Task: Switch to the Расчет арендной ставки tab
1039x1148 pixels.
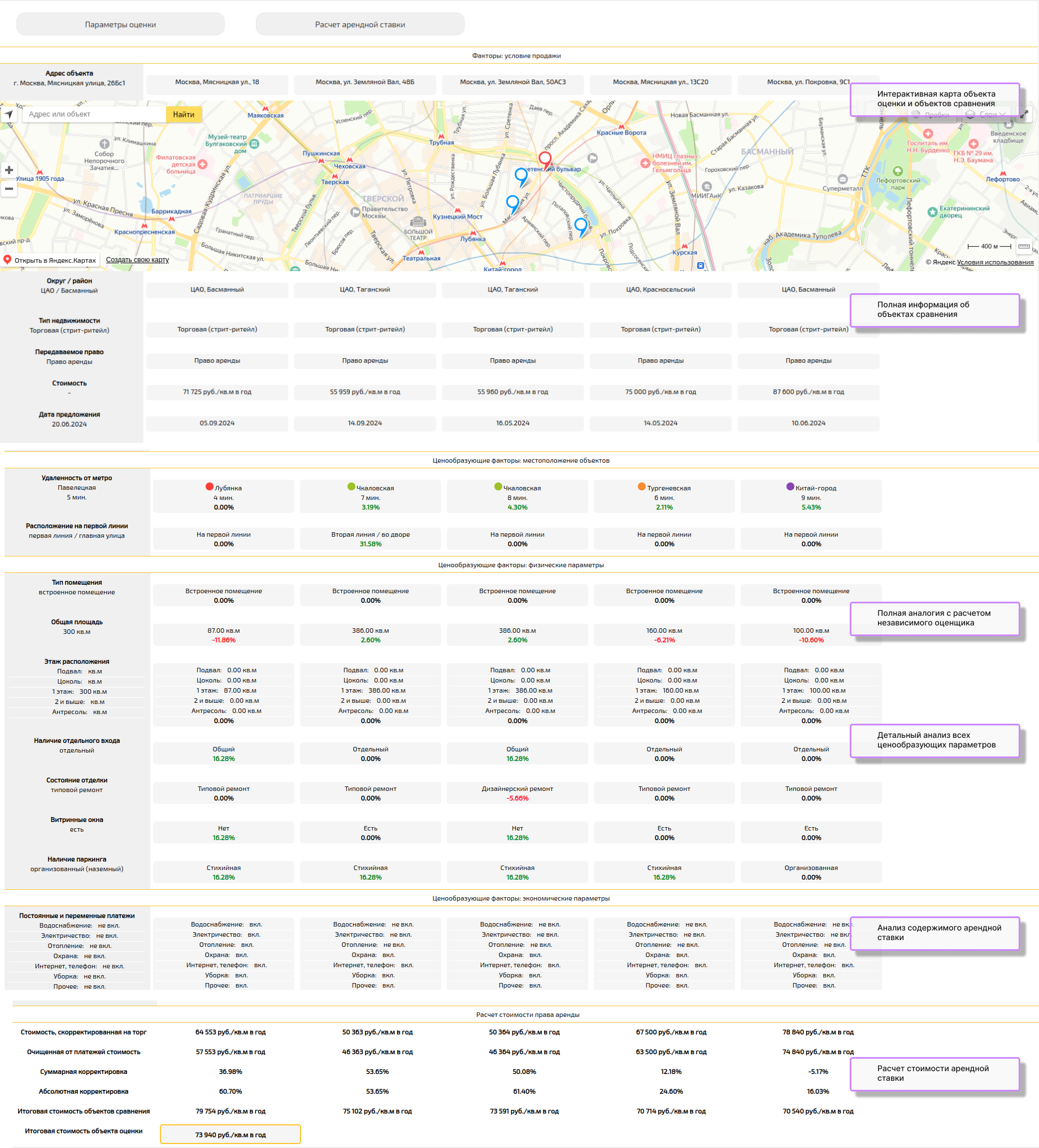Action: (x=360, y=24)
